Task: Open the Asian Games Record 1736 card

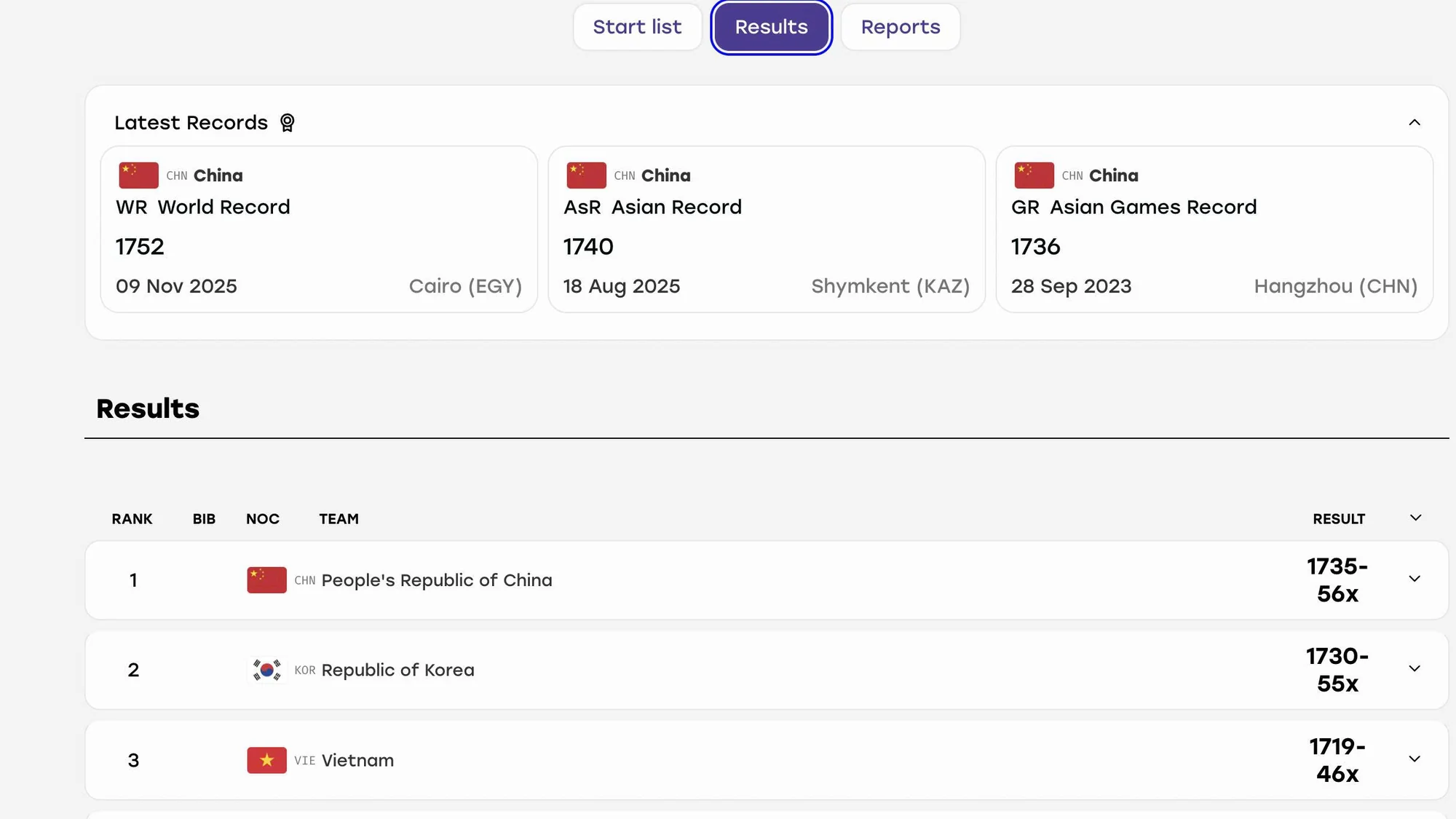Action: (x=1214, y=229)
